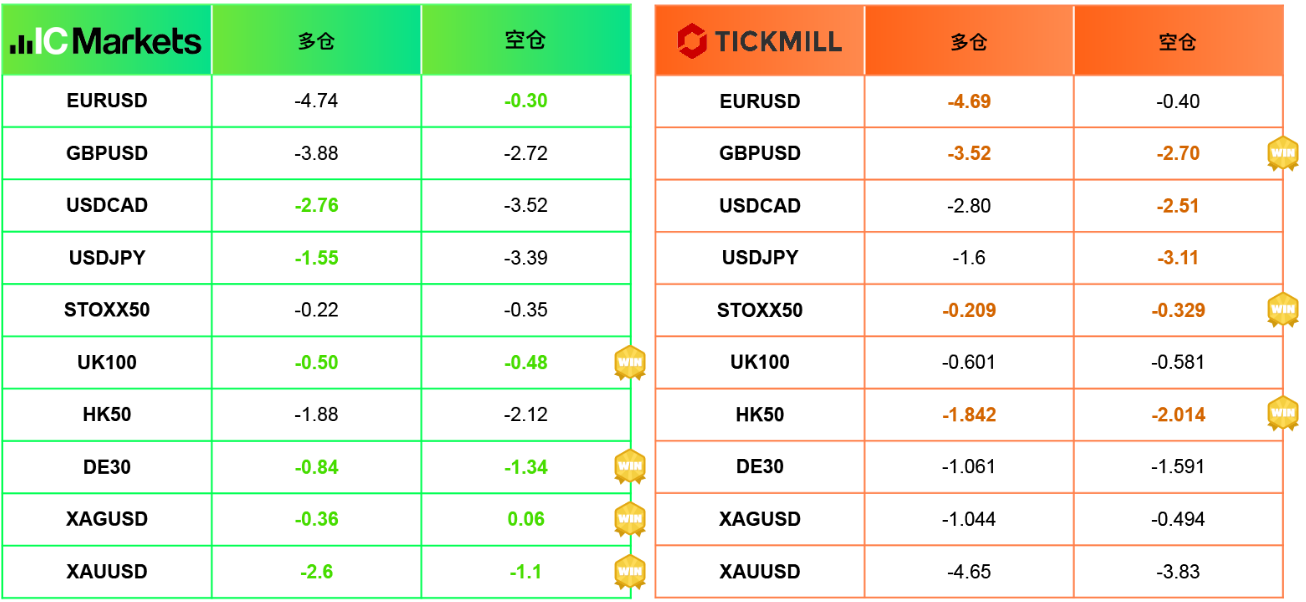This screenshot has width=1306, height=602.
Task: Click the WIN badge on IC Markets DE30 row
Action: (x=630, y=467)
